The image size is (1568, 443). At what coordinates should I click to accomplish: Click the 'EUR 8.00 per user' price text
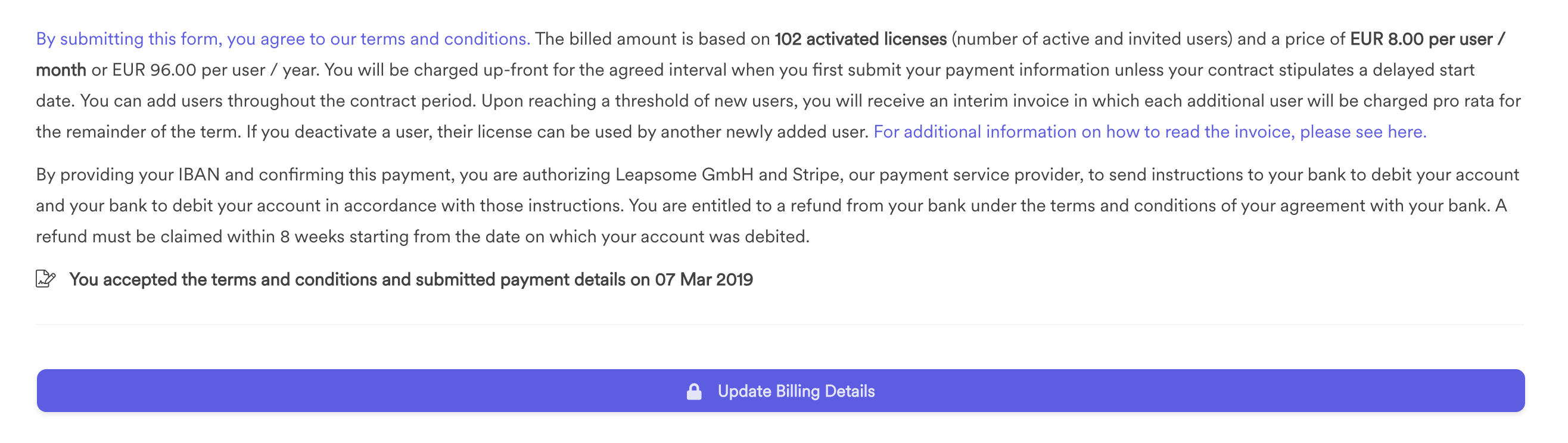[x=1421, y=39]
